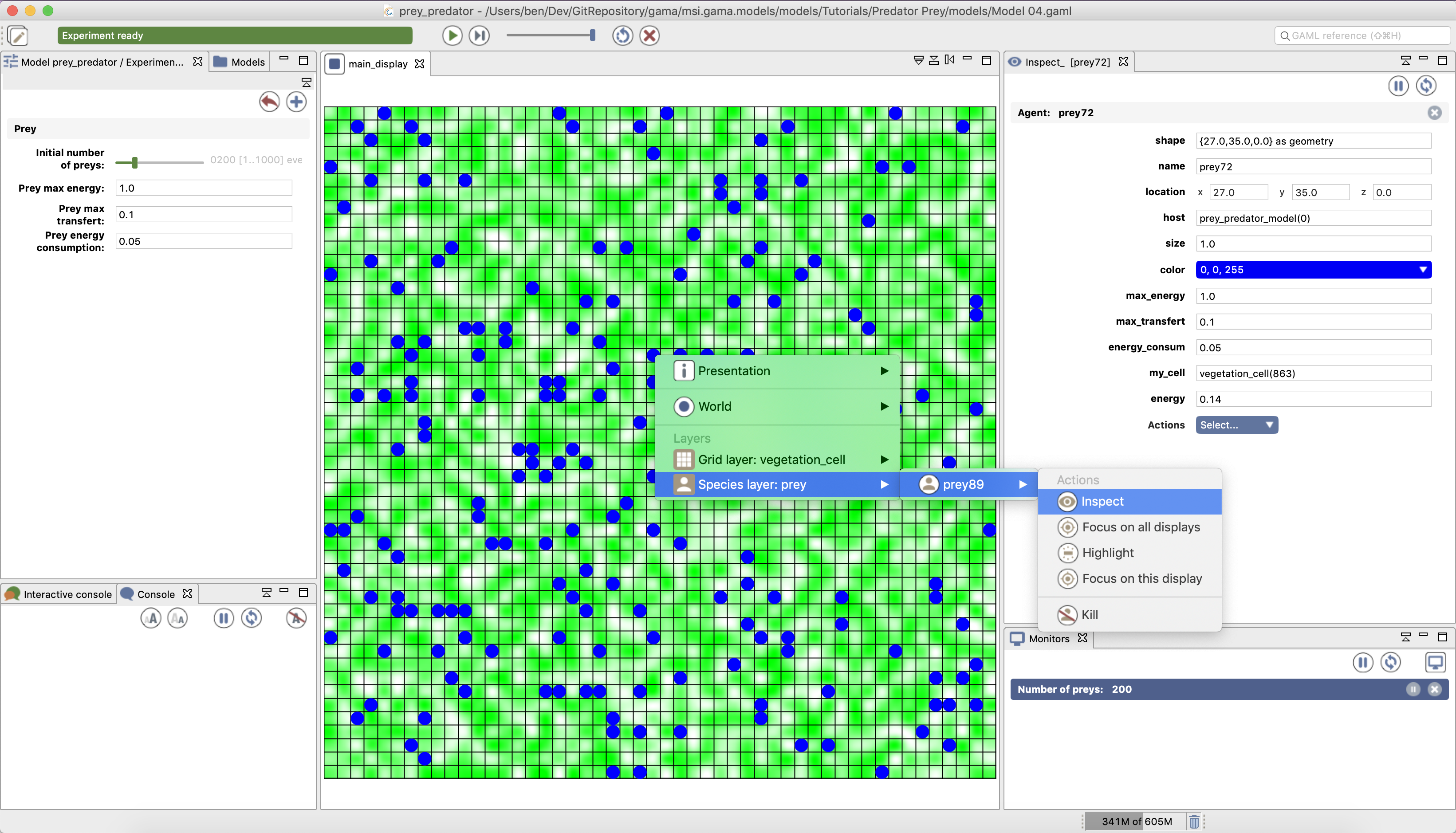This screenshot has width=1456, height=833.
Task: Choose Kill for the prey89 agent
Action: pyautogui.click(x=1130, y=615)
